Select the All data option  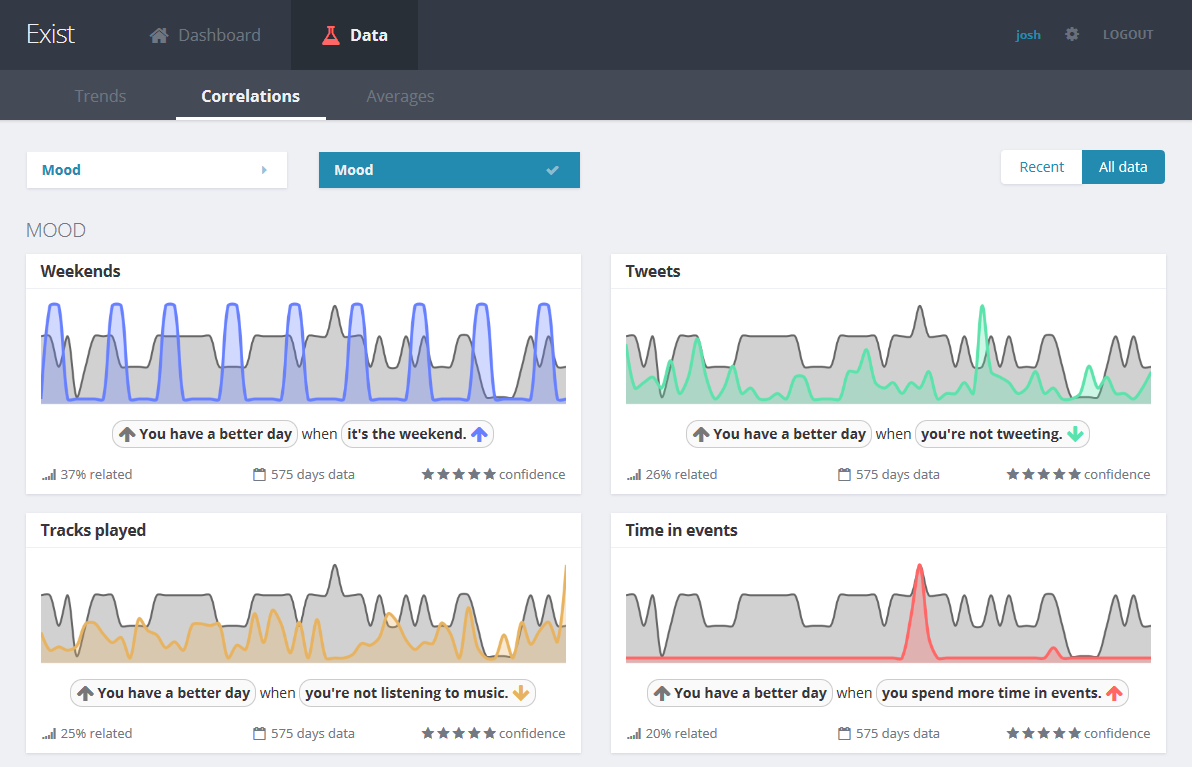tap(1123, 167)
